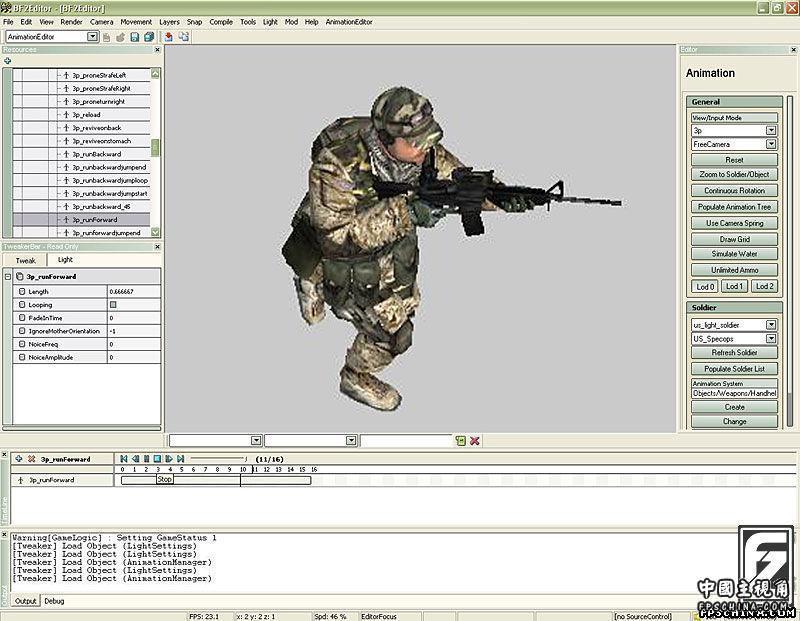Viewport: 800px width, 621px height.
Task: Open the us_light_soldier dropdown
Action: 771,325
